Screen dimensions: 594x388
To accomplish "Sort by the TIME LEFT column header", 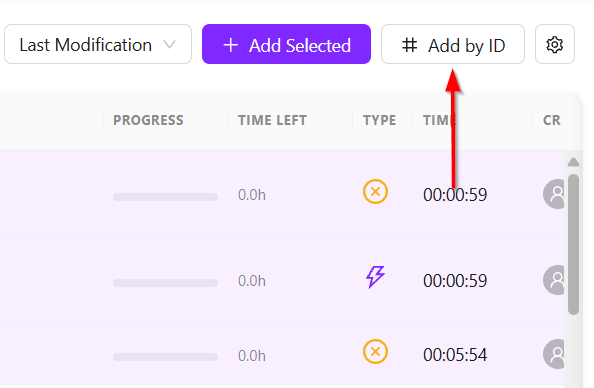I will 272,120.
